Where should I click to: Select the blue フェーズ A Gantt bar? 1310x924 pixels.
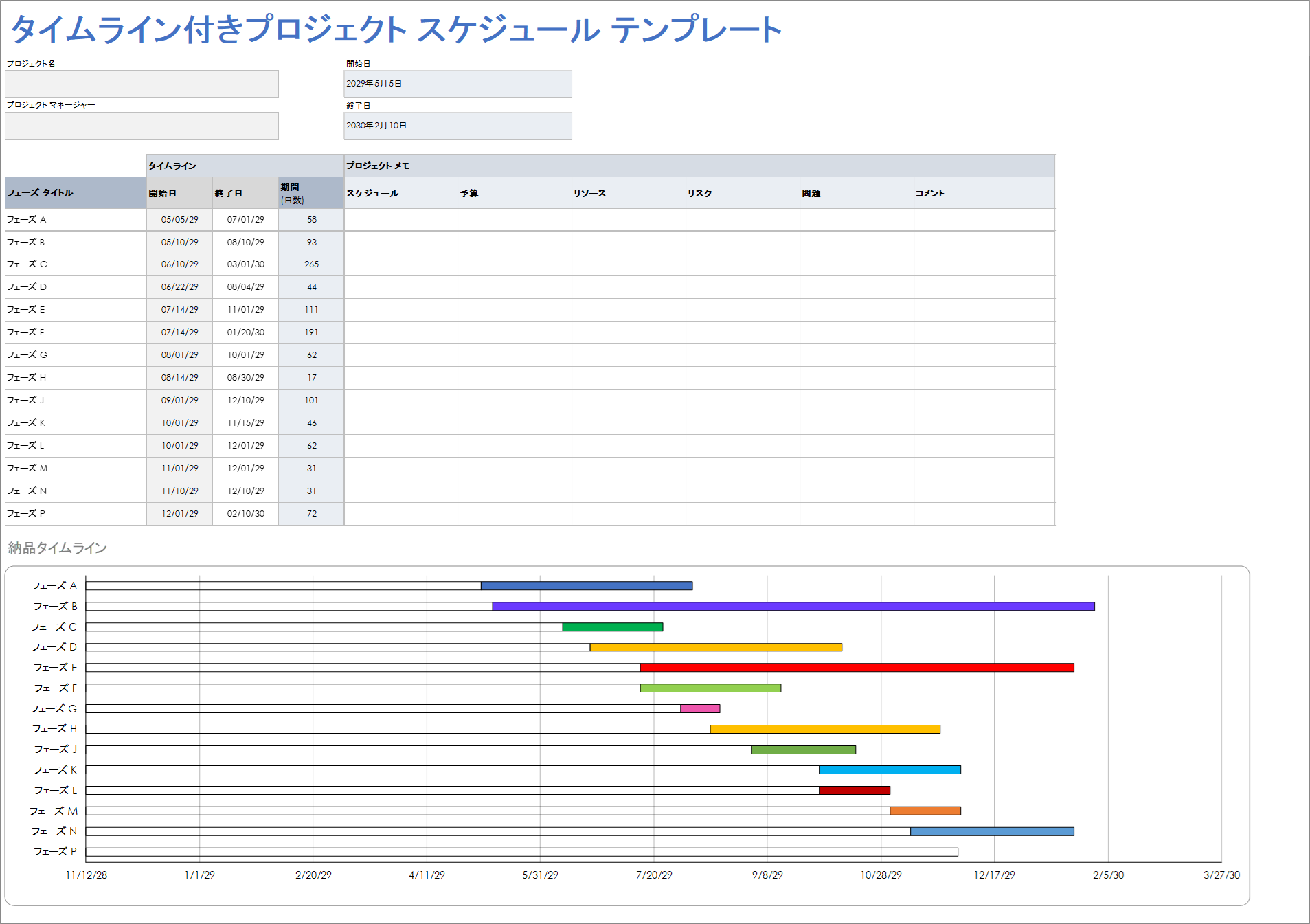pyautogui.click(x=587, y=586)
